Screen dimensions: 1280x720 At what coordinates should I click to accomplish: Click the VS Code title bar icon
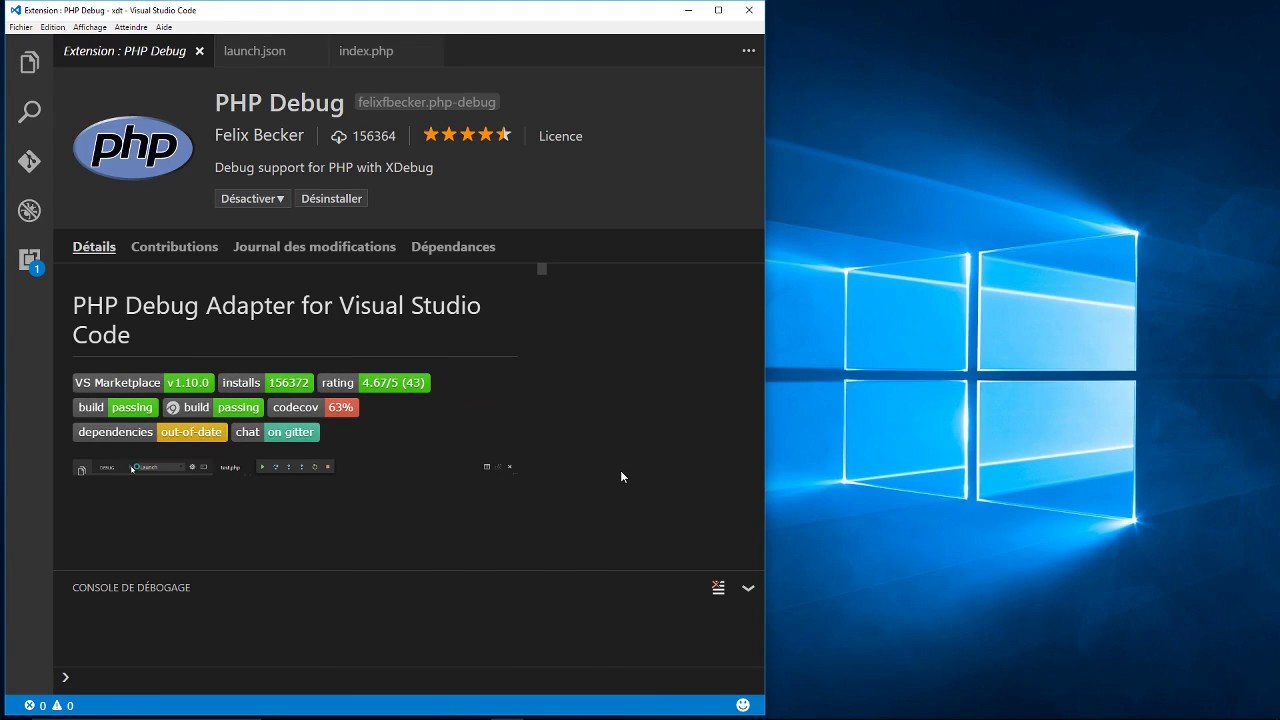pyautogui.click(x=15, y=10)
